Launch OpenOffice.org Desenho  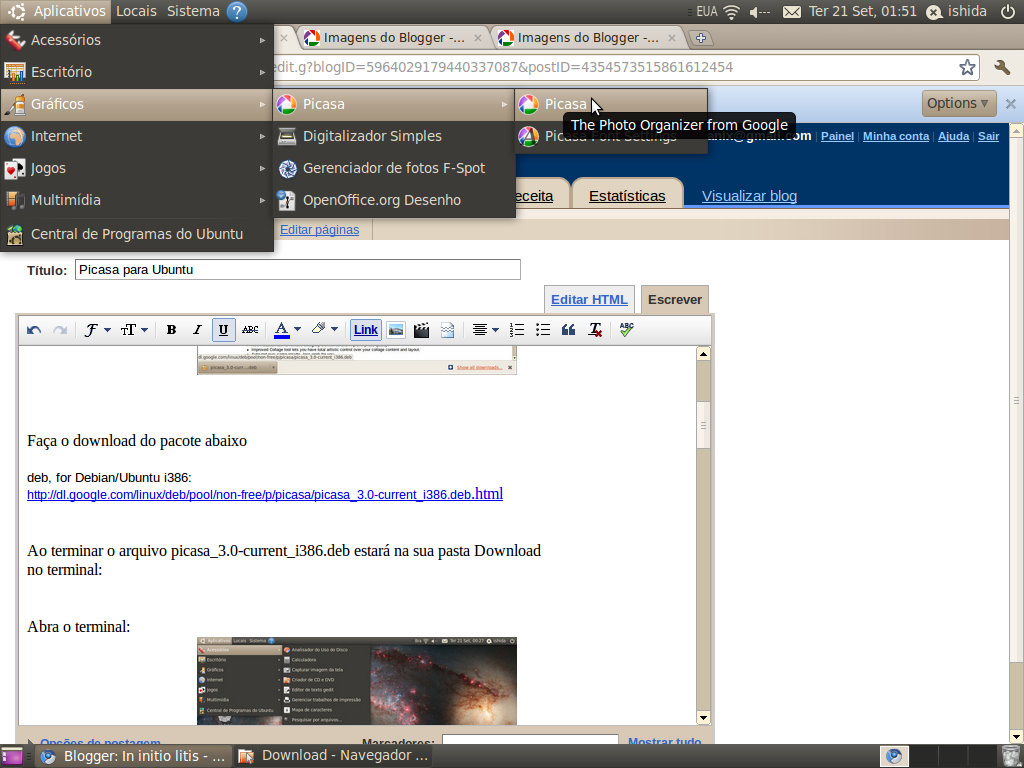point(394,200)
